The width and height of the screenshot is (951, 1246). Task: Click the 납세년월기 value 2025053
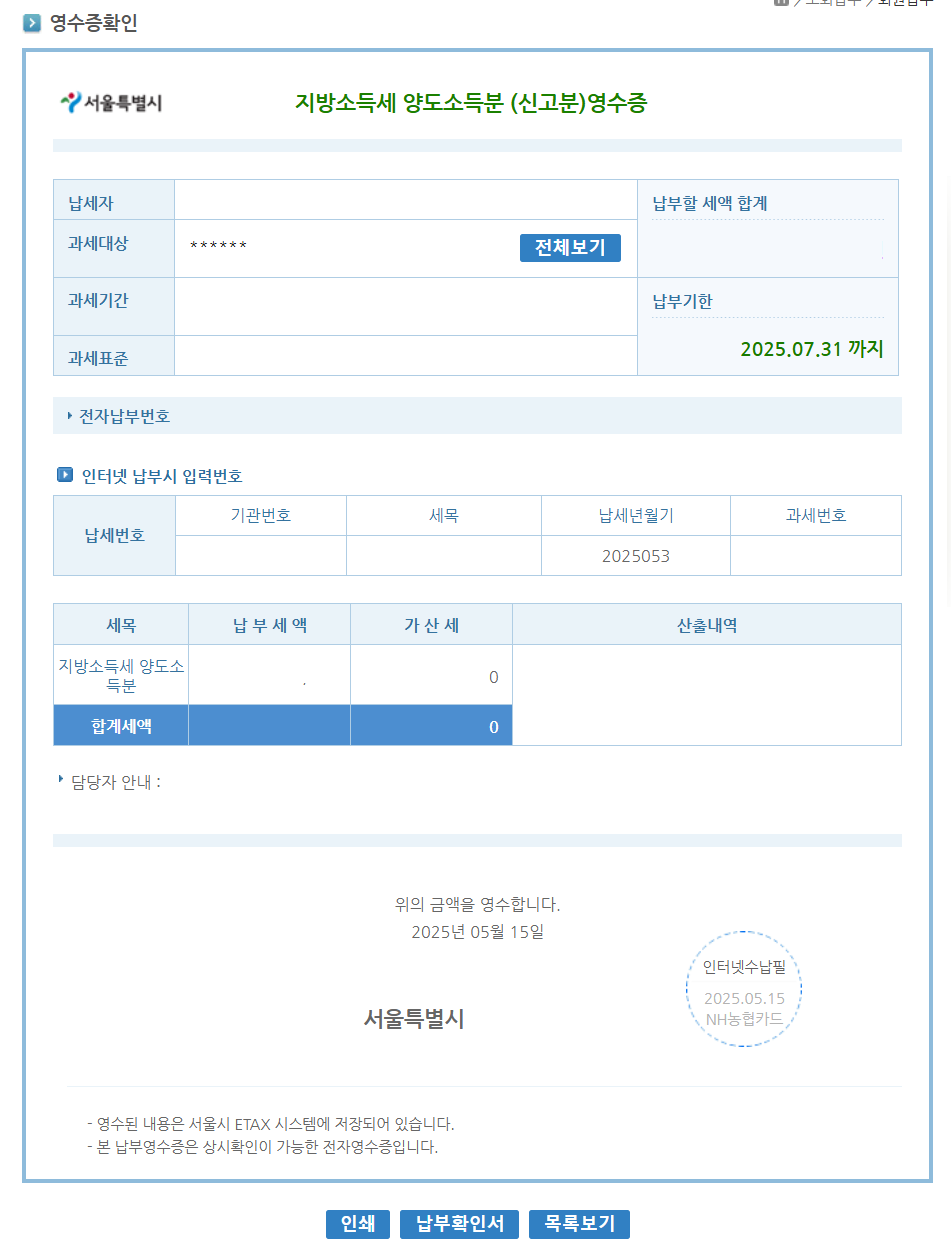point(635,556)
